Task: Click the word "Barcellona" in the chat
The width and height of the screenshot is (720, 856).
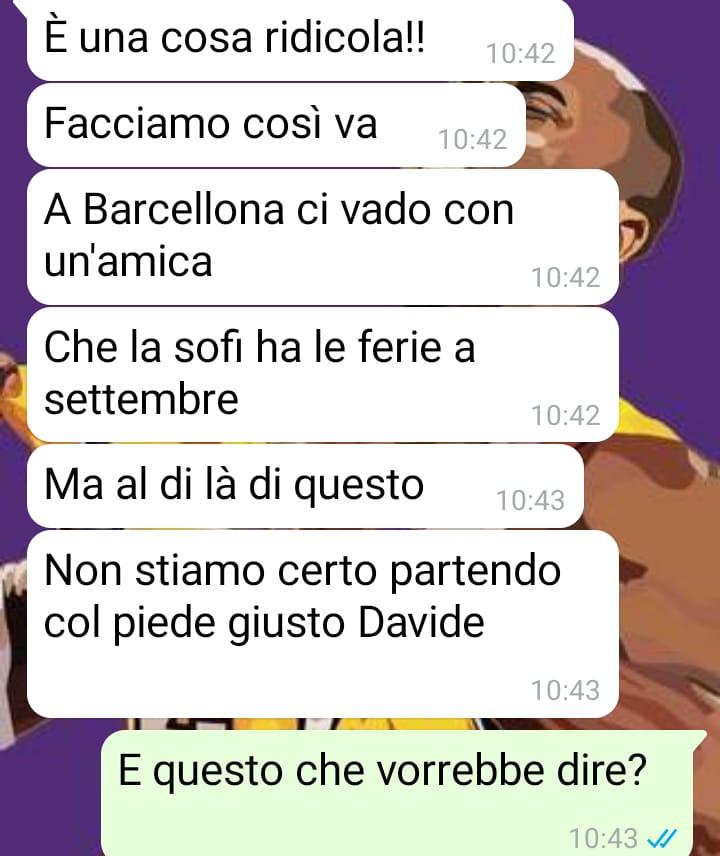Action: click(x=183, y=210)
